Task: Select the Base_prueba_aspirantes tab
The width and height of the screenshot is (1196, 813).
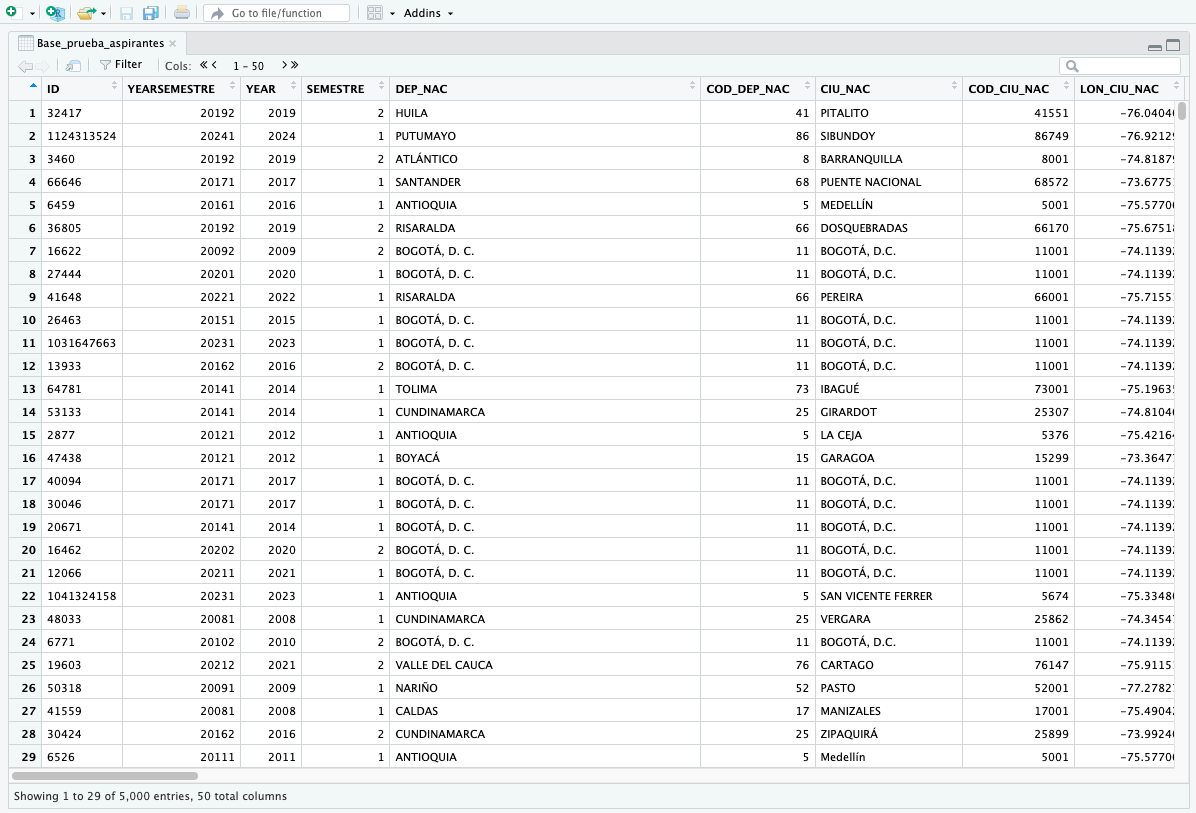Action: pos(100,43)
